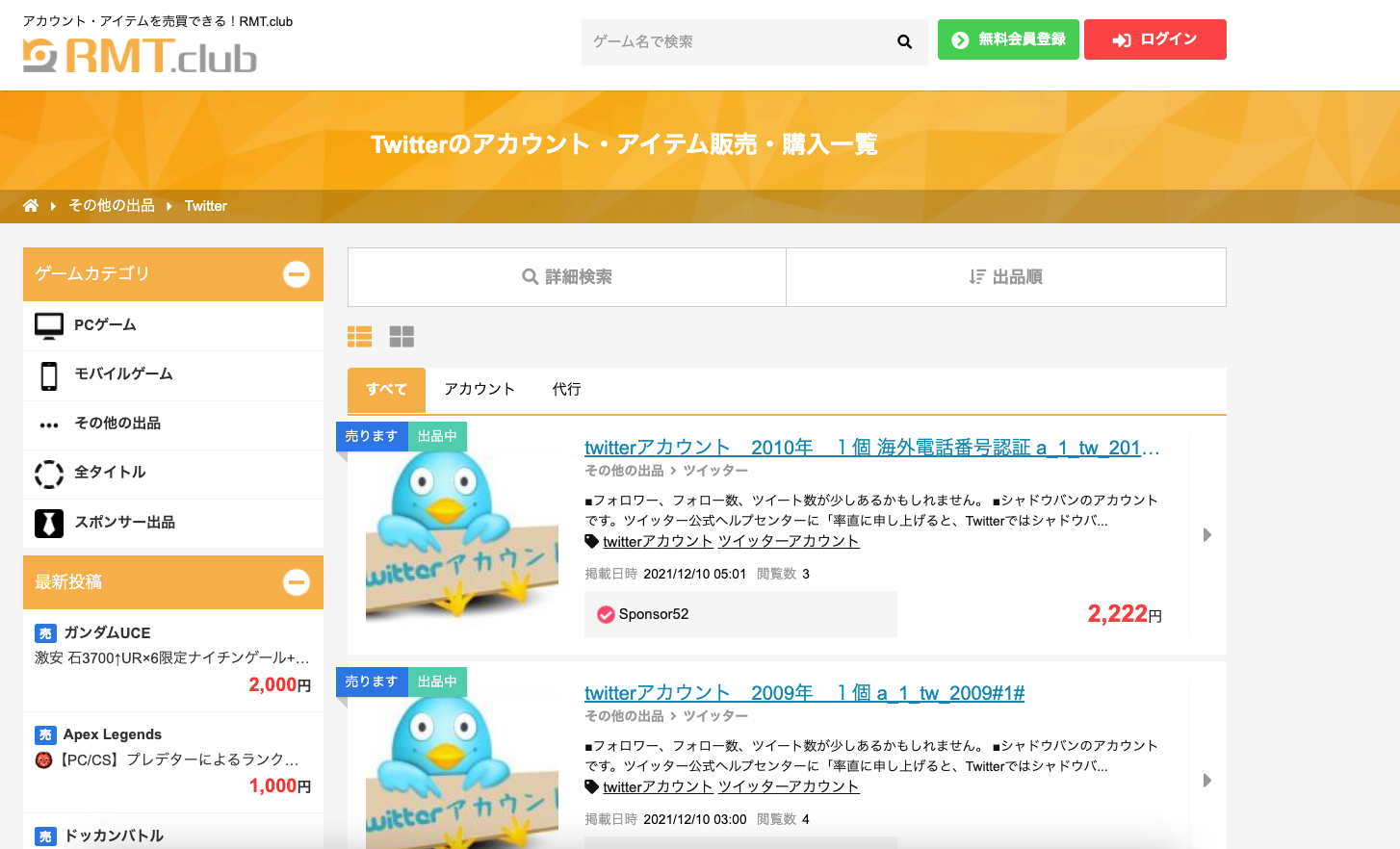Open the 出品順 sort dropdown
1400x849 pixels.
tap(1006, 277)
